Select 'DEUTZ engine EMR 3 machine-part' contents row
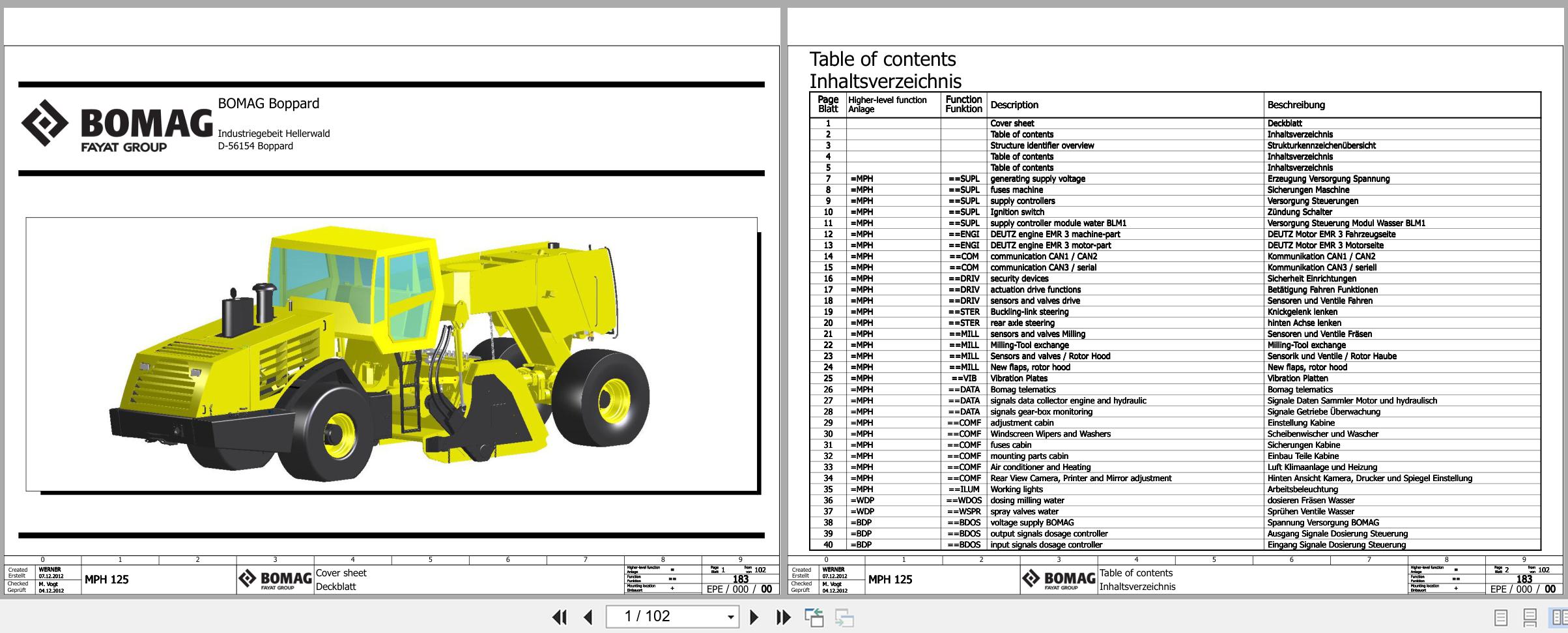The height and width of the screenshot is (633, 1568). click(x=1055, y=234)
